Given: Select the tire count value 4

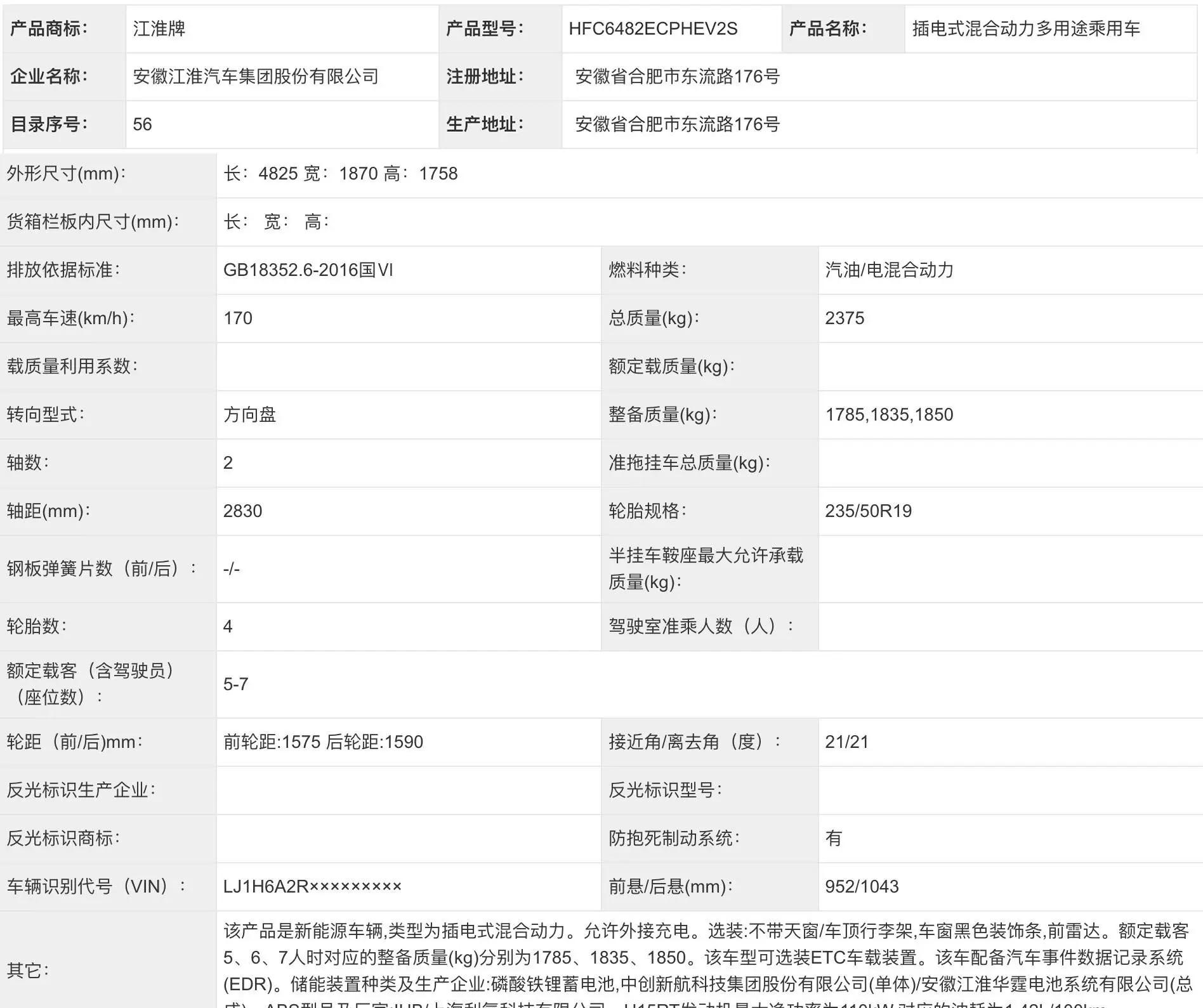Looking at the screenshot, I should point(228,627).
